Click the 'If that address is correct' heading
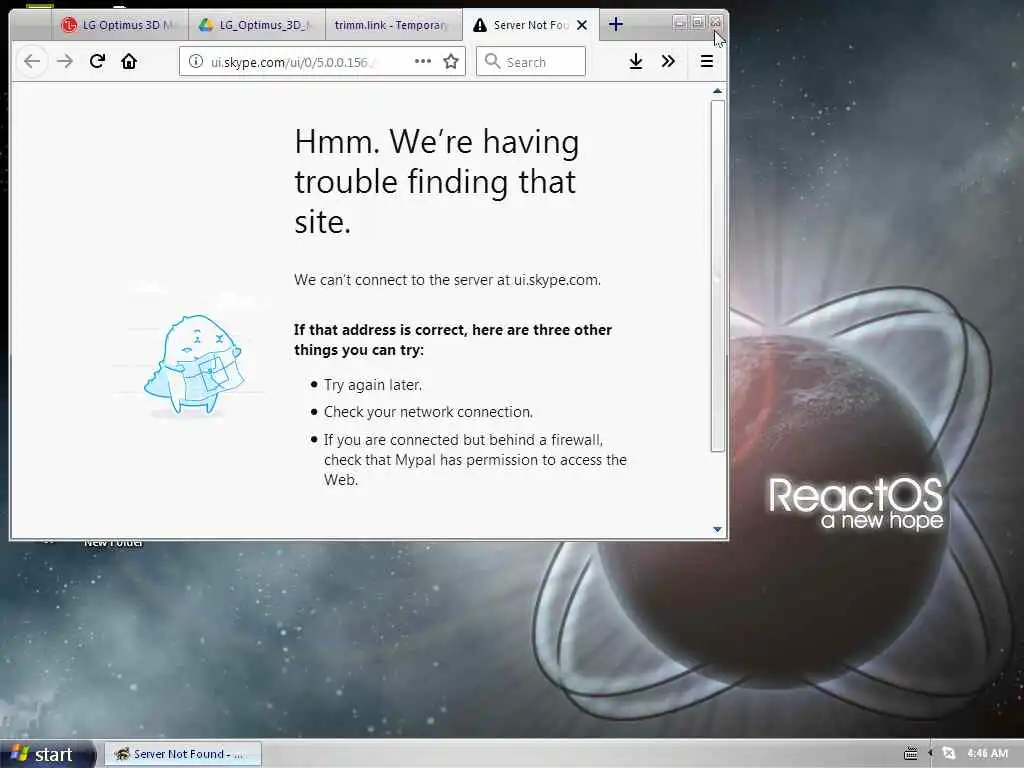The width and height of the screenshot is (1024, 768). coord(453,340)
